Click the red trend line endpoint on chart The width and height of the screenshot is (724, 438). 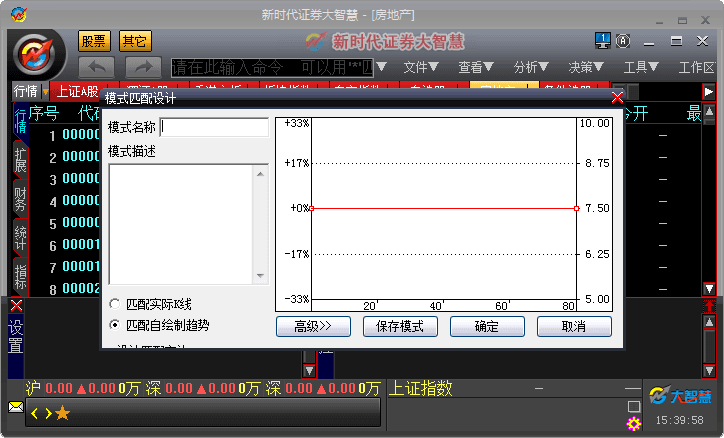tap(576, 208)
